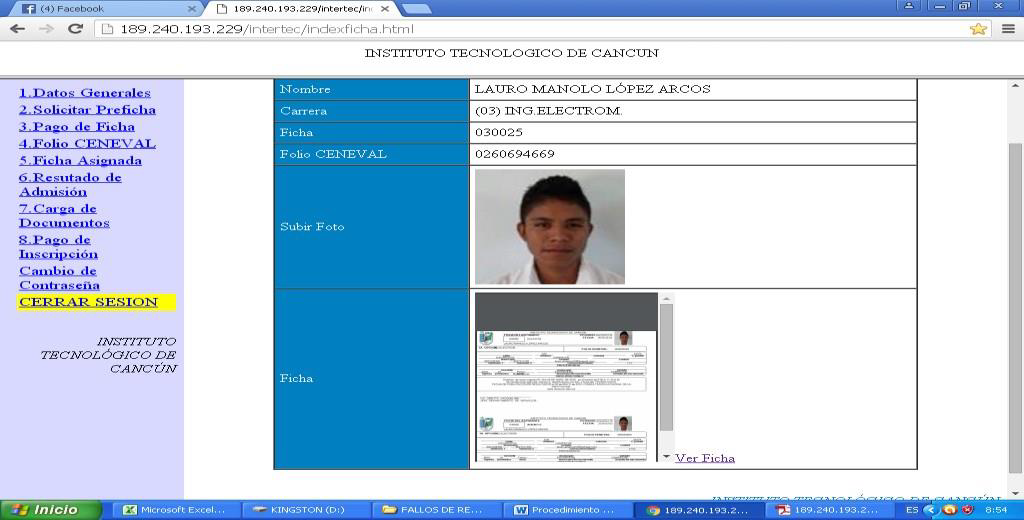Close the Facebook tab
The image size is (1024, 520).
[191, 9]
